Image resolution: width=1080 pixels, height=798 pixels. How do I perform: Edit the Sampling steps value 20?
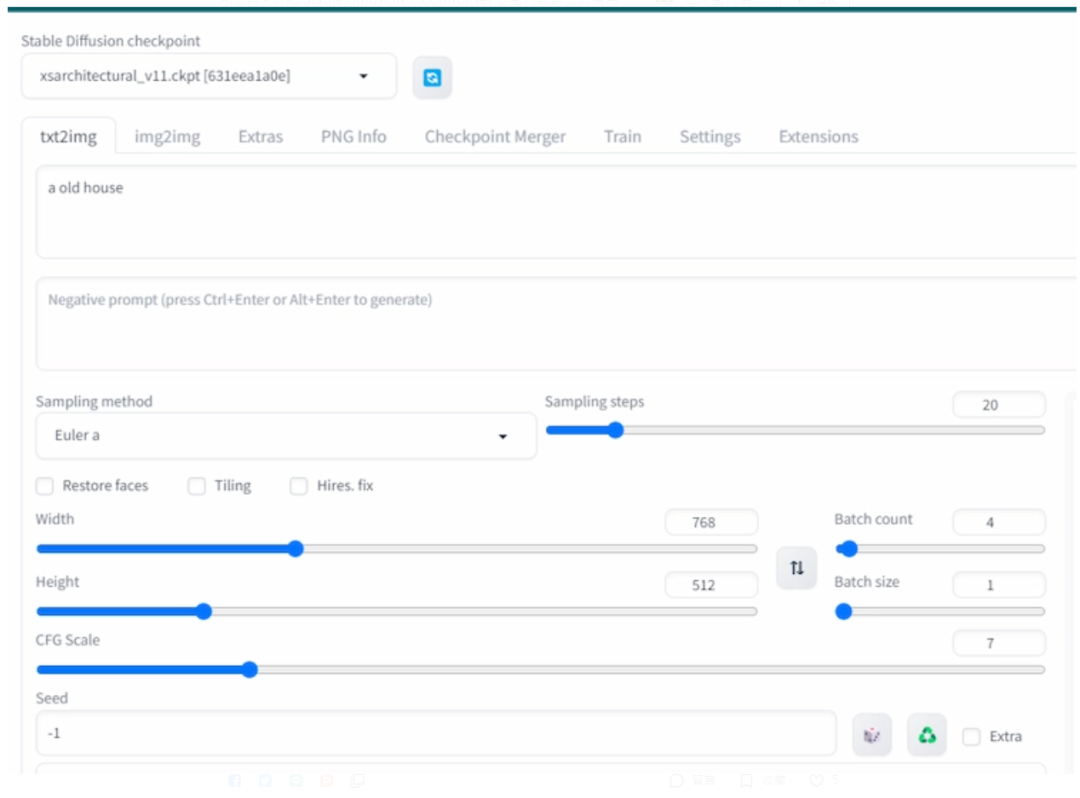coord(999,405)
